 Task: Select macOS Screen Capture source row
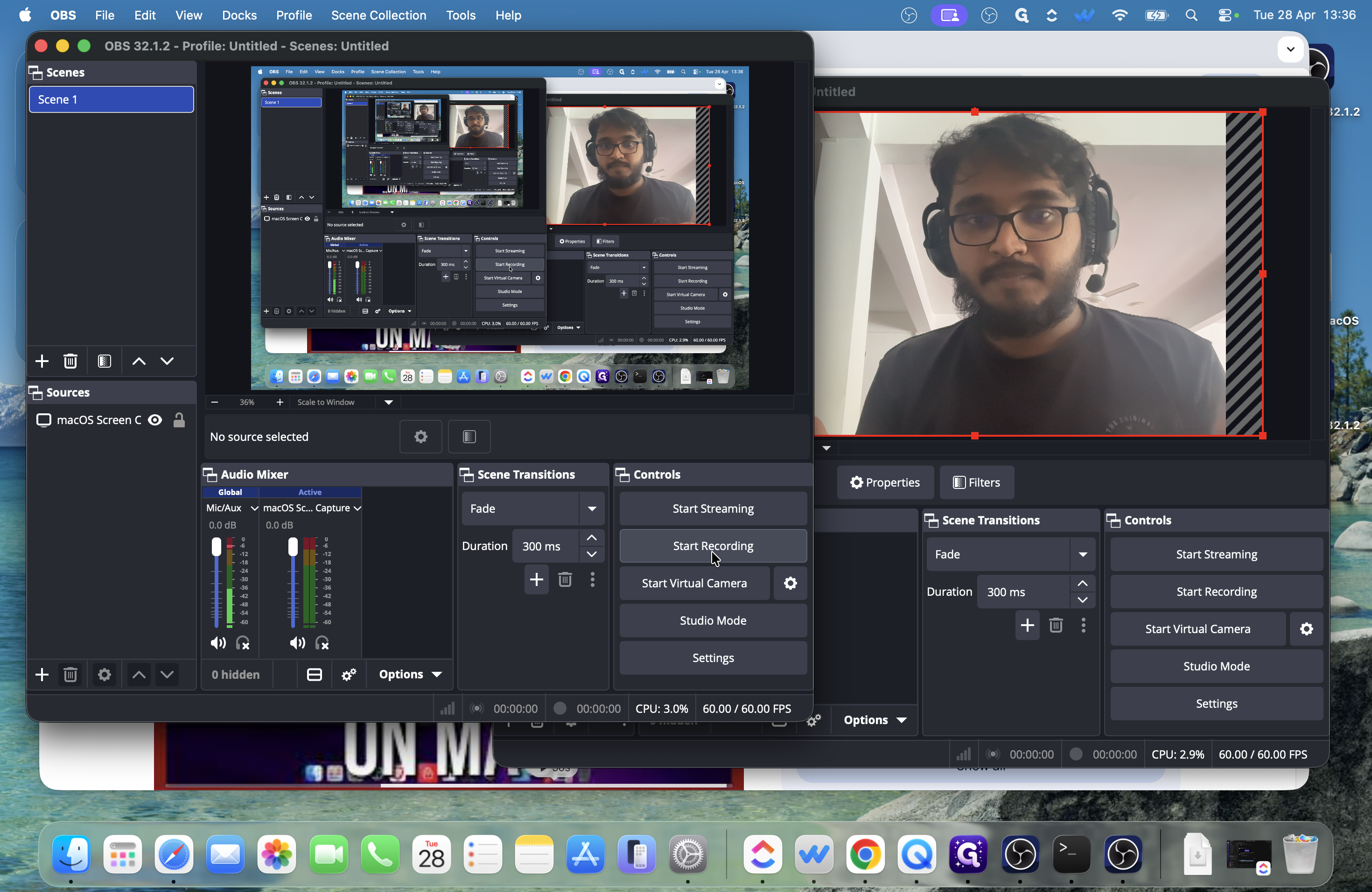(111, 420)
